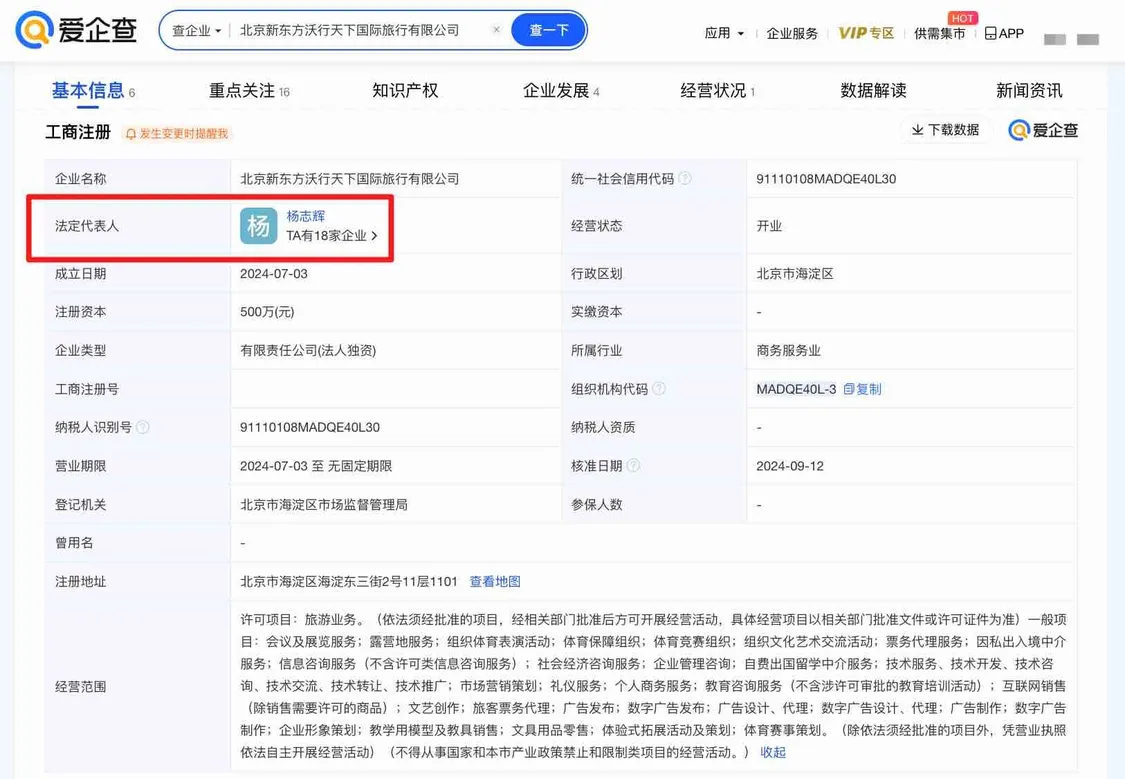Click the address 北京市海淀区海淀东三街2号11层1101
Image resolution: width=1125 pixels, height=779 pixels.
point(348,582)
